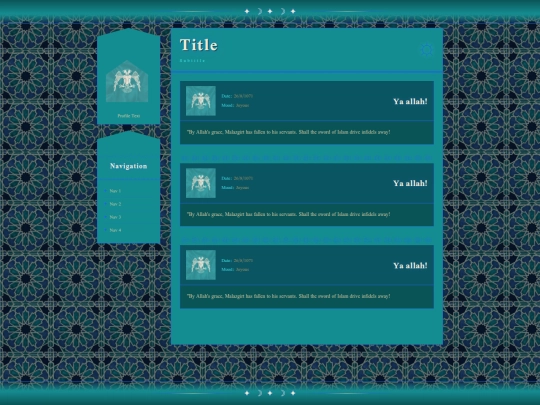Click the first post's "By Allah's grace" body text
This screenshot has width=540, height=405.
(x=289, y=132)
